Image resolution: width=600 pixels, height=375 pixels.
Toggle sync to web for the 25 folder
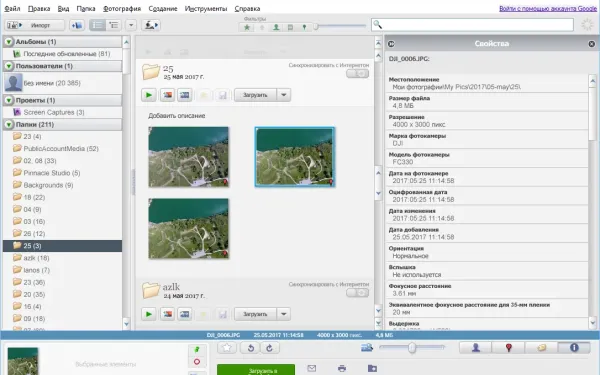(x=357, y=73)
